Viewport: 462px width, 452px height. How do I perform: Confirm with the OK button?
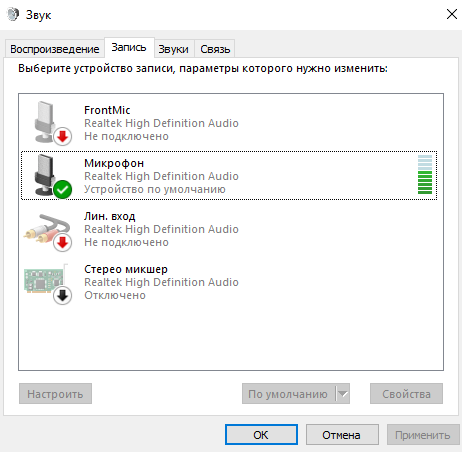coord(261,435)
